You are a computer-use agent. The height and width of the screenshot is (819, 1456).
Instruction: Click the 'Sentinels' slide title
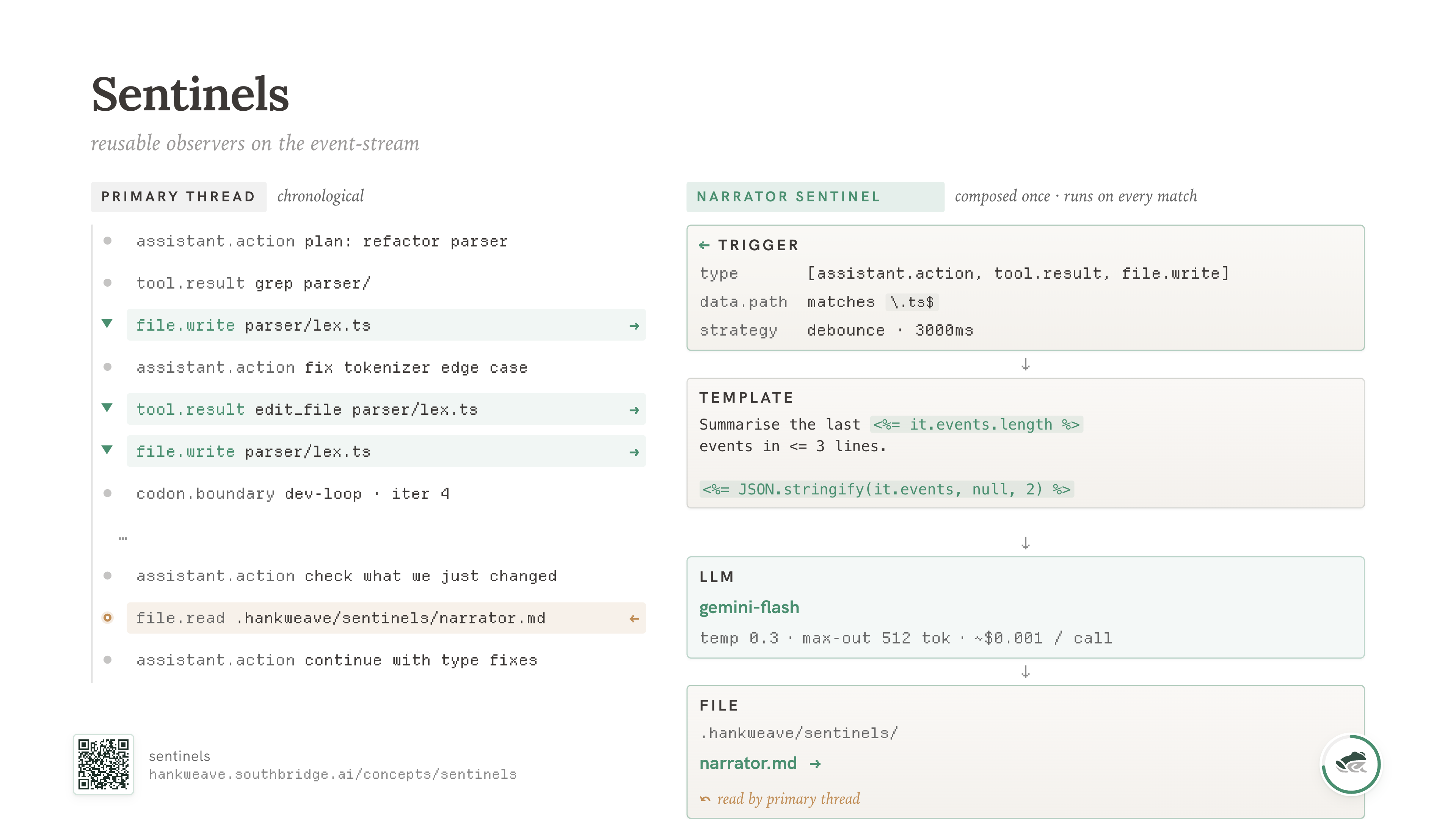190,94
